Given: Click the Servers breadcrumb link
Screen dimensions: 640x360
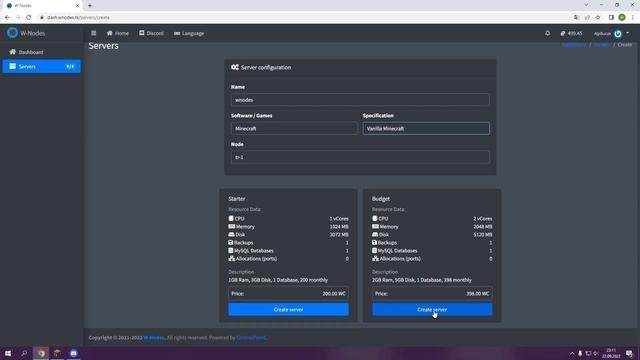Looking at the screenshot, I should tap(602, 44).
